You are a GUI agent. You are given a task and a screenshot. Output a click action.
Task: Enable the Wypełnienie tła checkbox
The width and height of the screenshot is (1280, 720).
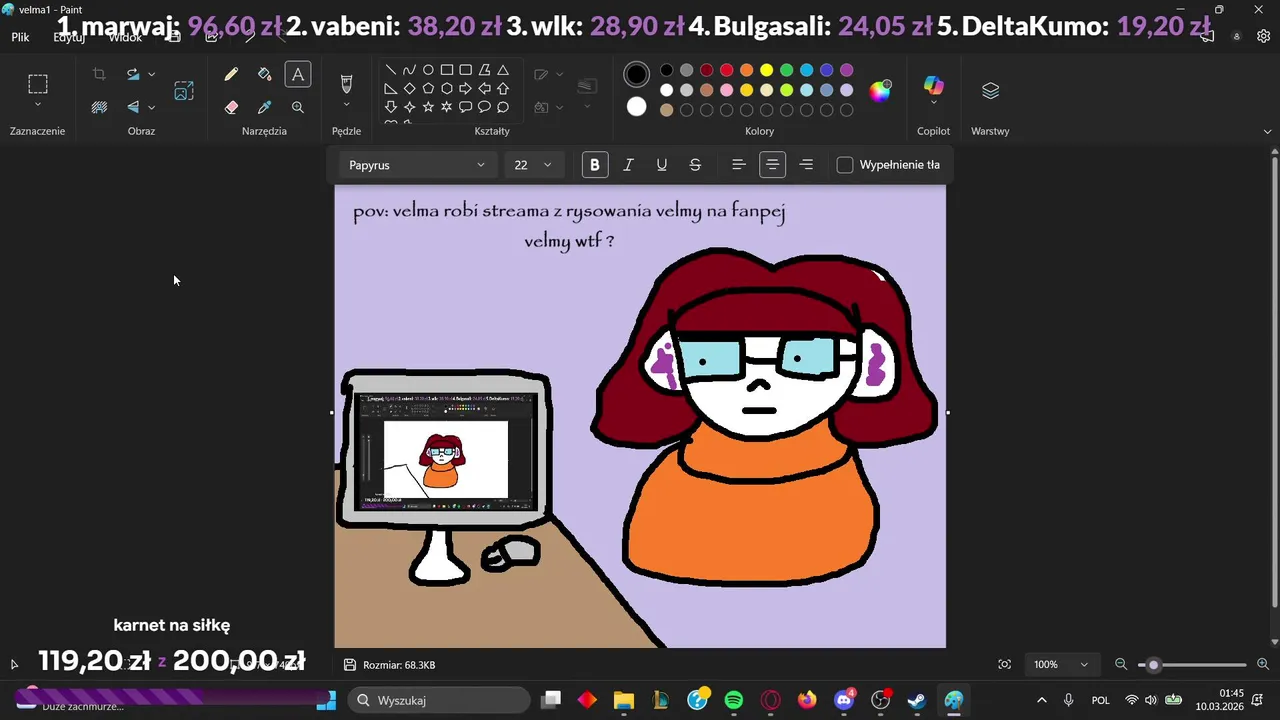click(845, 165)
